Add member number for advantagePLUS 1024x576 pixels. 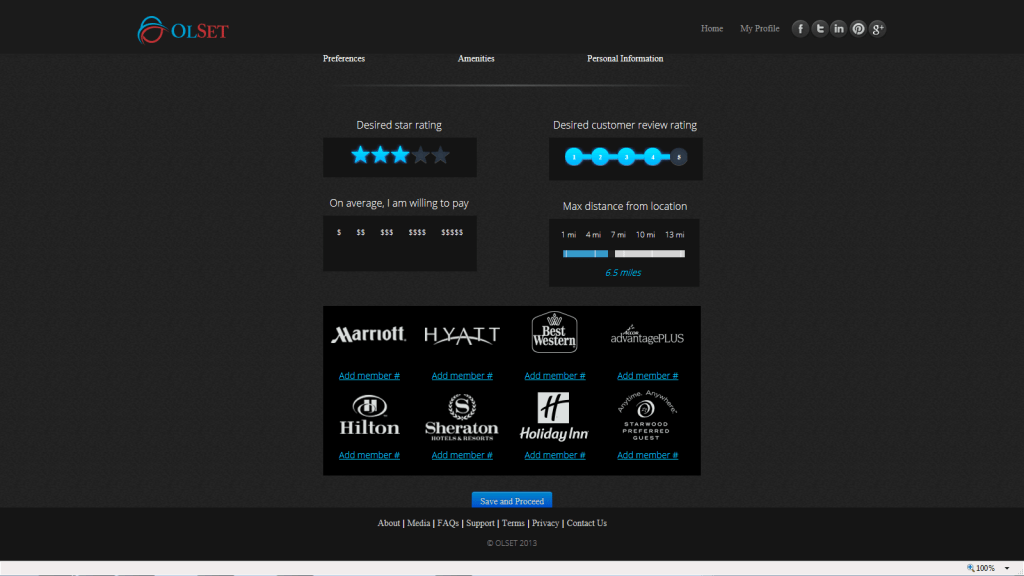coord(647,376)
